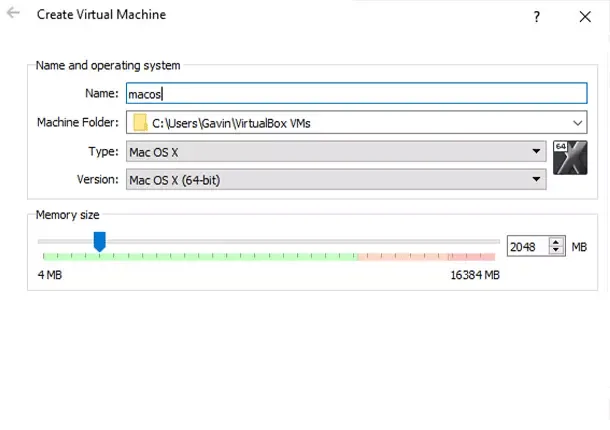Click the yellow folder icon in Machine Folder
The width and height of the screenshot is (610, 430).
click(x=140, y=123)
